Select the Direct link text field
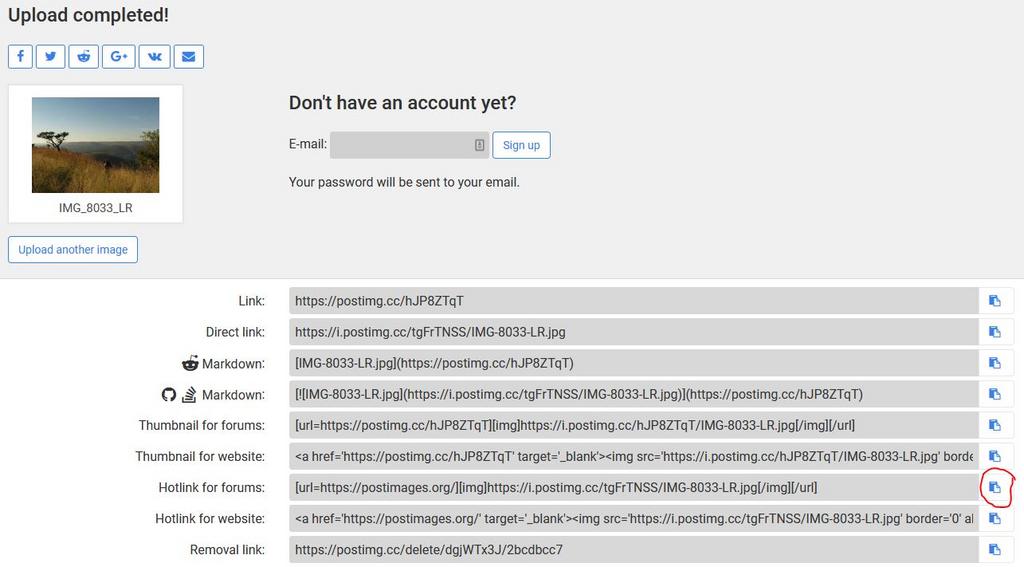1024x567 pixels. click(x=633, y=332)
